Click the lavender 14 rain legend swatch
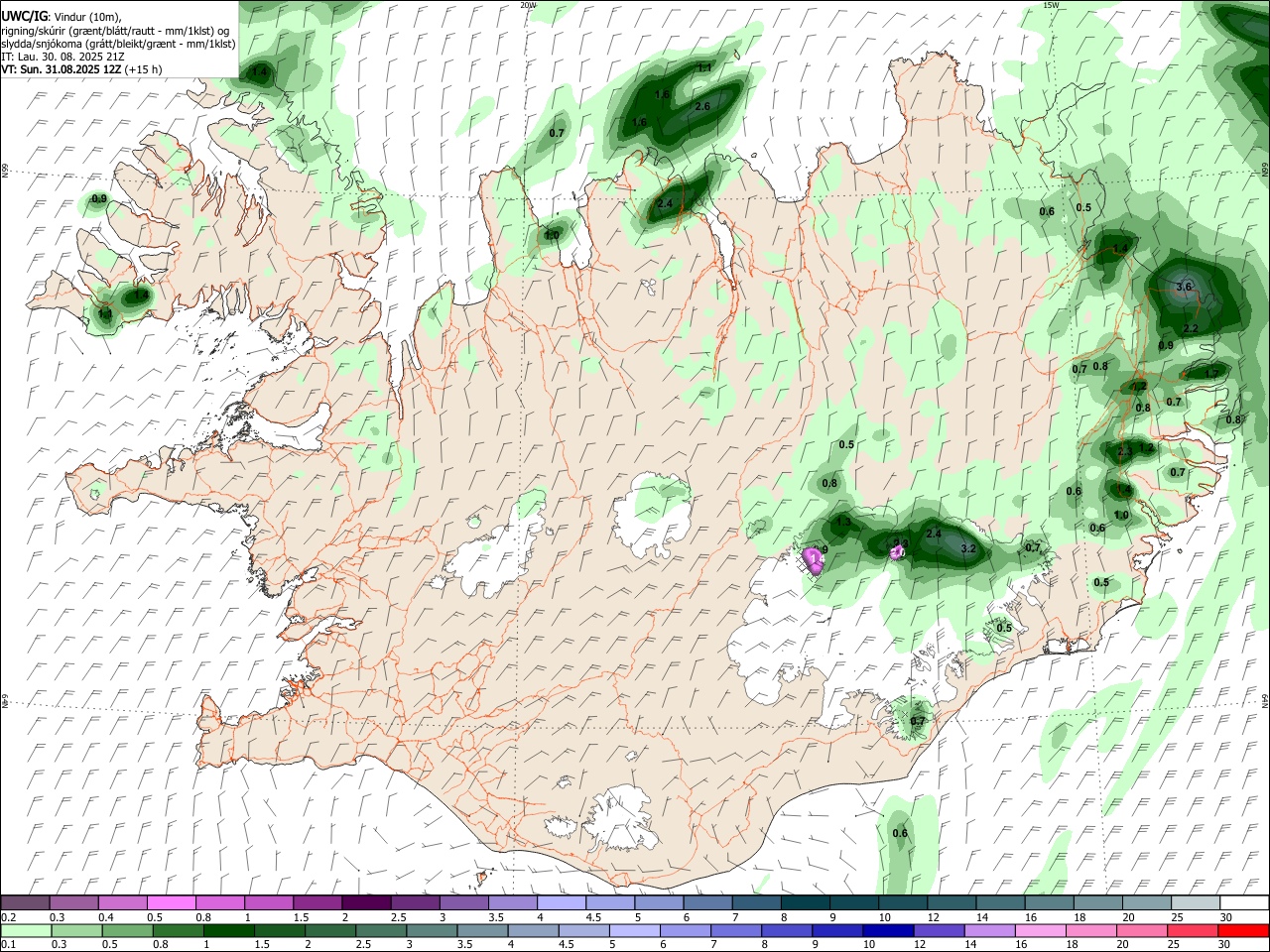Screen dimensions: 1270x952 [x=988, y=931]
